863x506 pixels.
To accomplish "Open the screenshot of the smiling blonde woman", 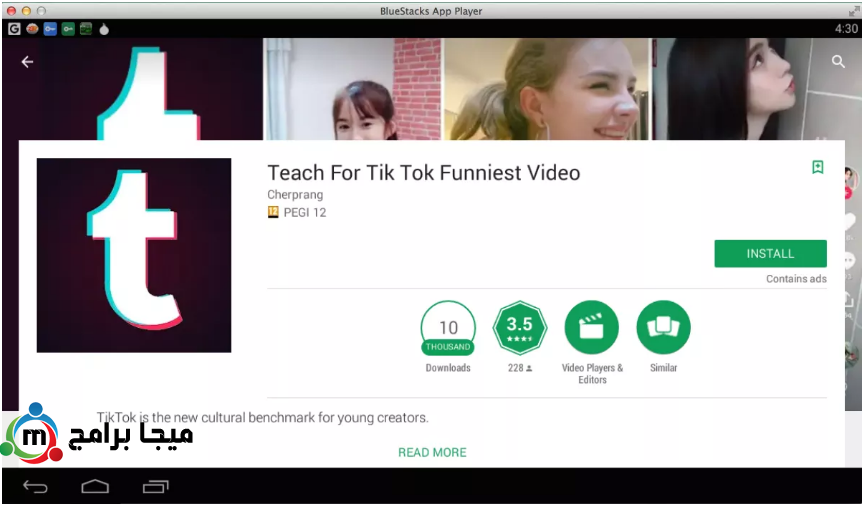I will pyautogui.click(x=548, y=89).
